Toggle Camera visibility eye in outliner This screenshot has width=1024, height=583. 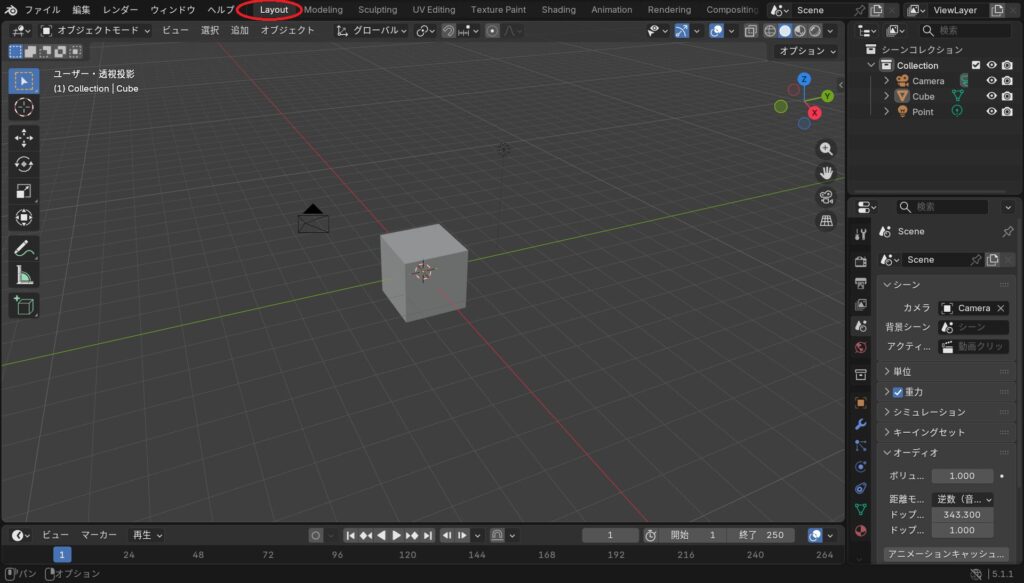991,81
